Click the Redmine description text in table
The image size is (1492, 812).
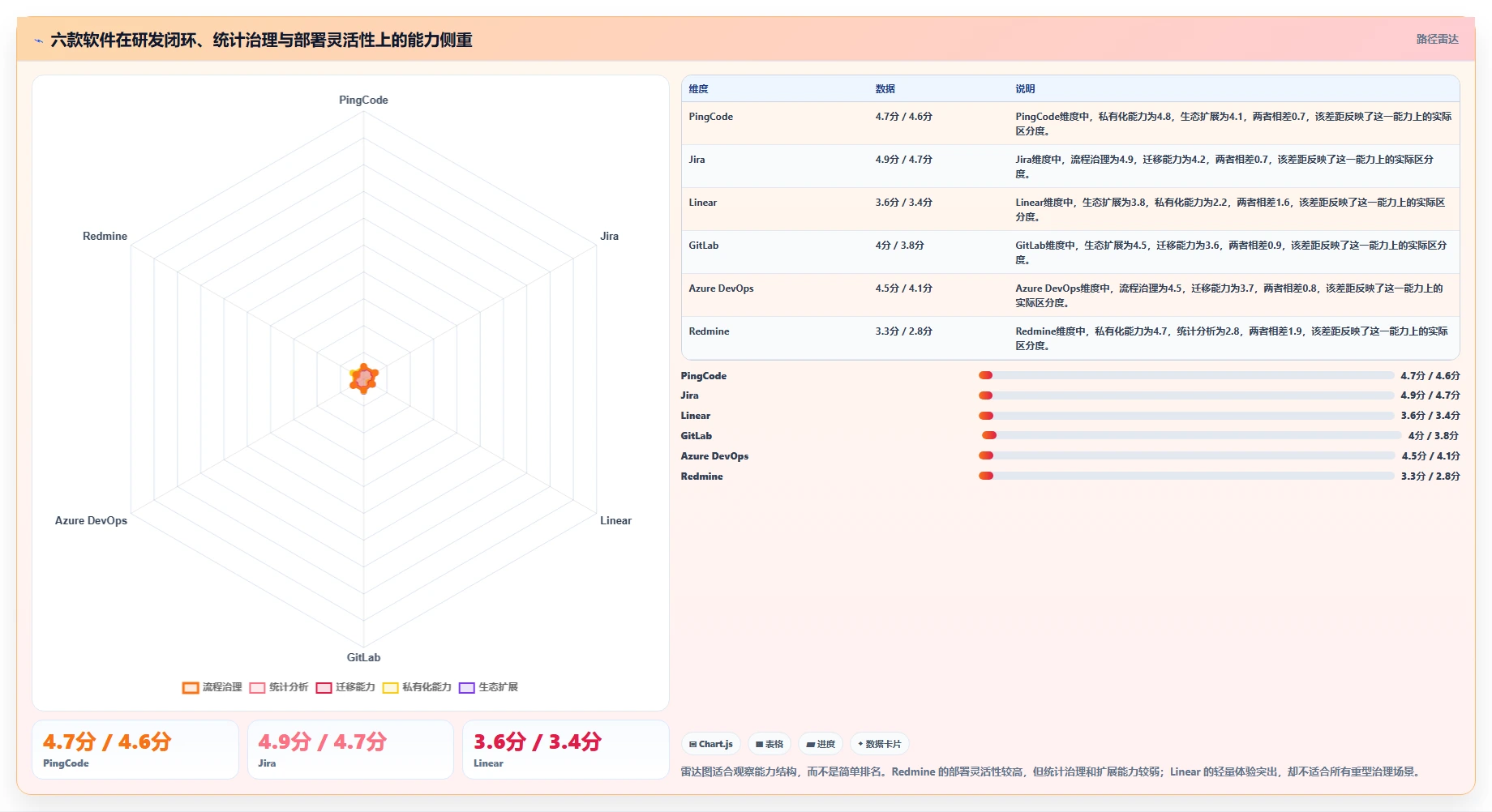tap(1231, 338)
